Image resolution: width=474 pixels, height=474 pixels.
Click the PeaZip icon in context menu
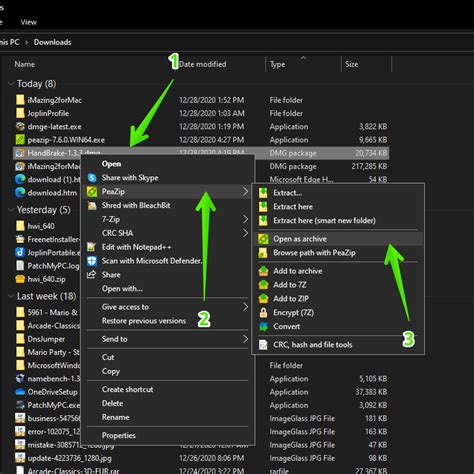pos(92,192)
